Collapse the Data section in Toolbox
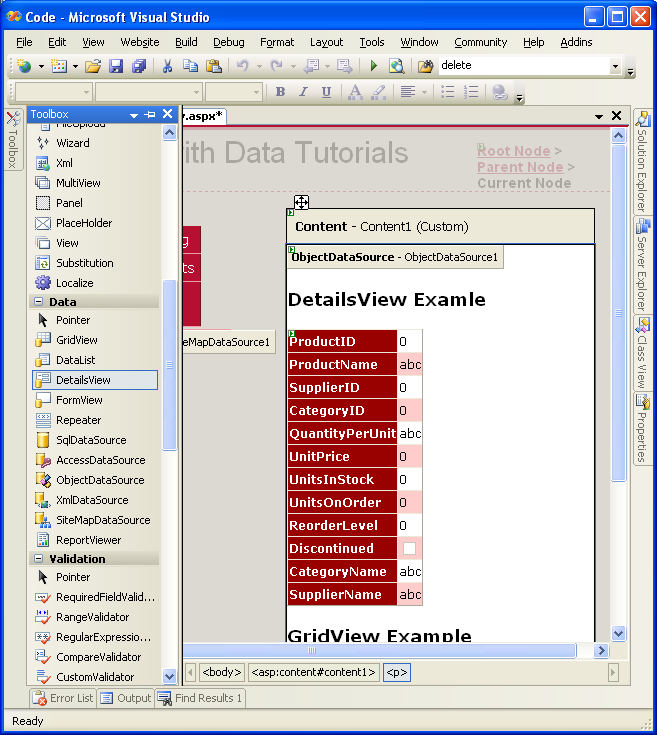The image size is (657, 735). (38, 301)
